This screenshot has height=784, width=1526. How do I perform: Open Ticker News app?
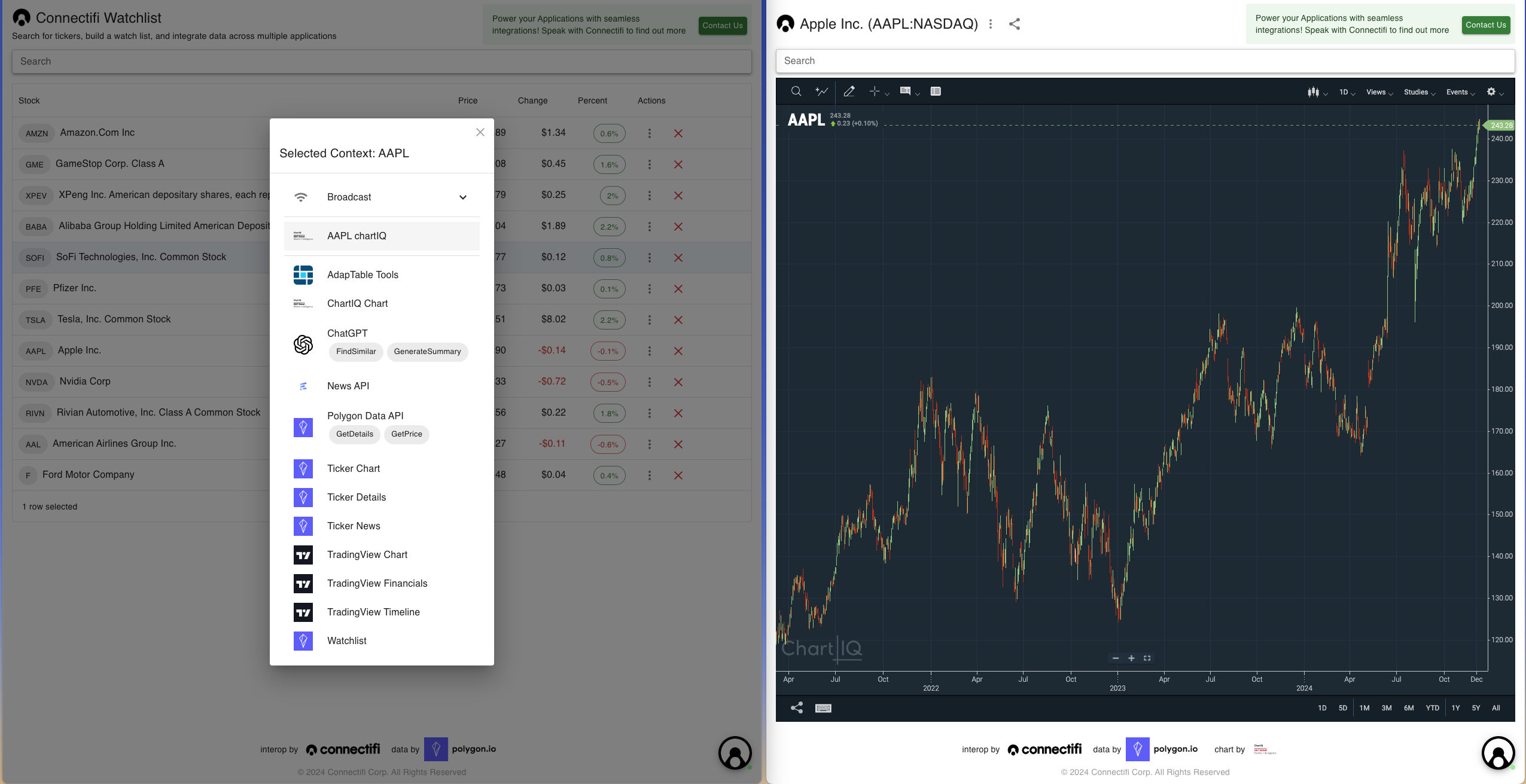tap(382, 526)
